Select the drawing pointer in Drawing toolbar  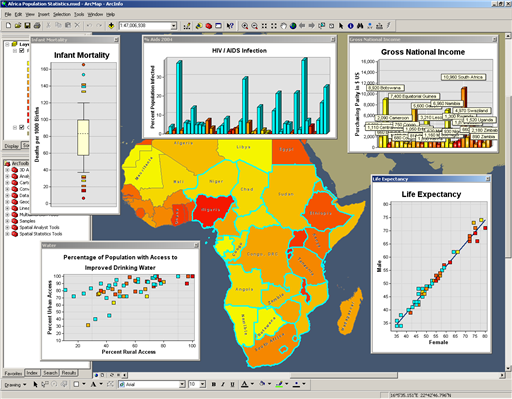pyautogui.click(x=35, y=384)
